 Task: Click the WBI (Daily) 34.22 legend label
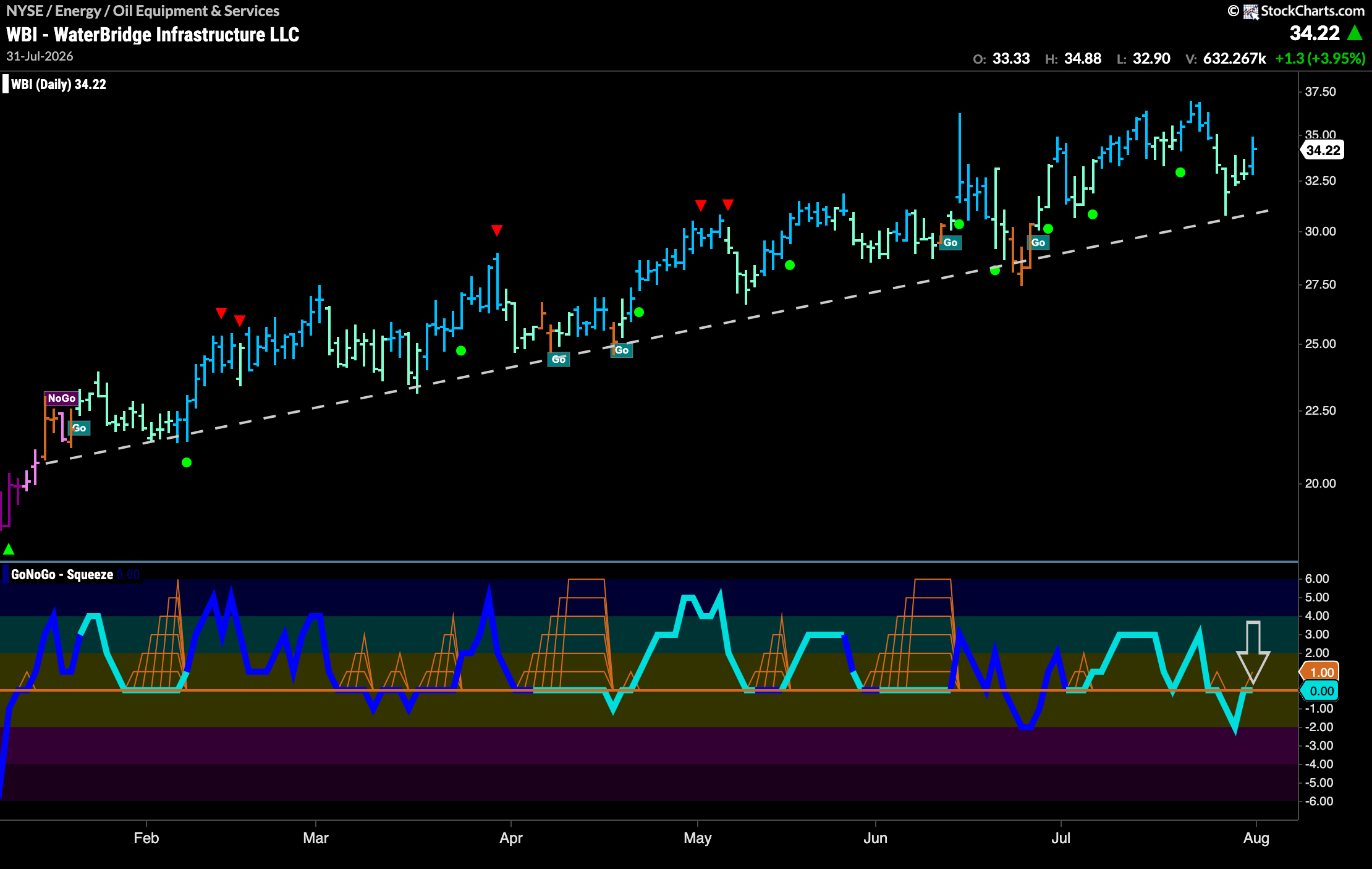click(59, 84)
